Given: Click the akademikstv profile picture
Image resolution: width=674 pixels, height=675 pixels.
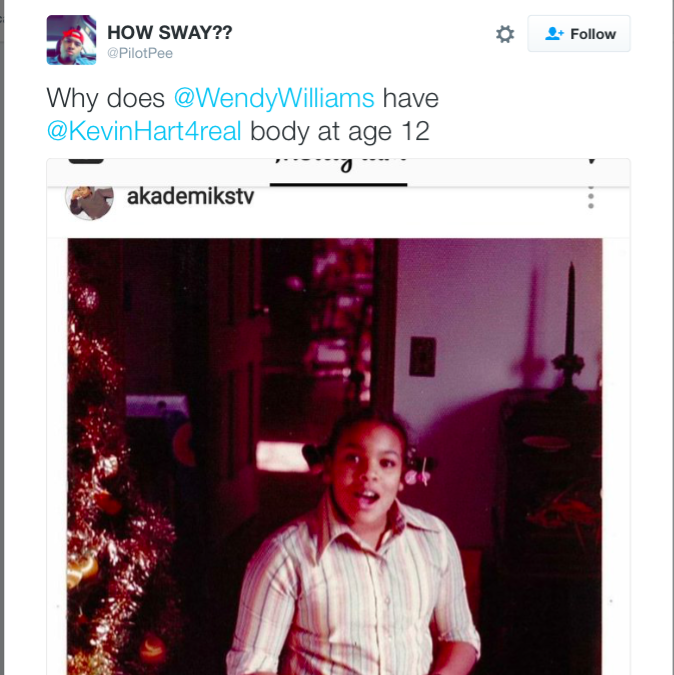Looking at the screenshot, I should click(89, 197).
